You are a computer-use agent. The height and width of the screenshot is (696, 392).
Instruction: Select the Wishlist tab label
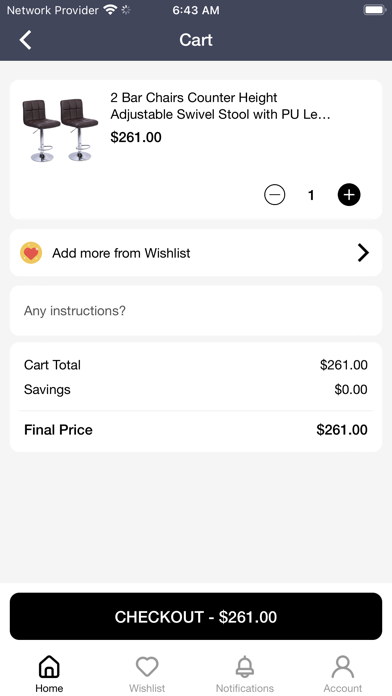(147, 688)
